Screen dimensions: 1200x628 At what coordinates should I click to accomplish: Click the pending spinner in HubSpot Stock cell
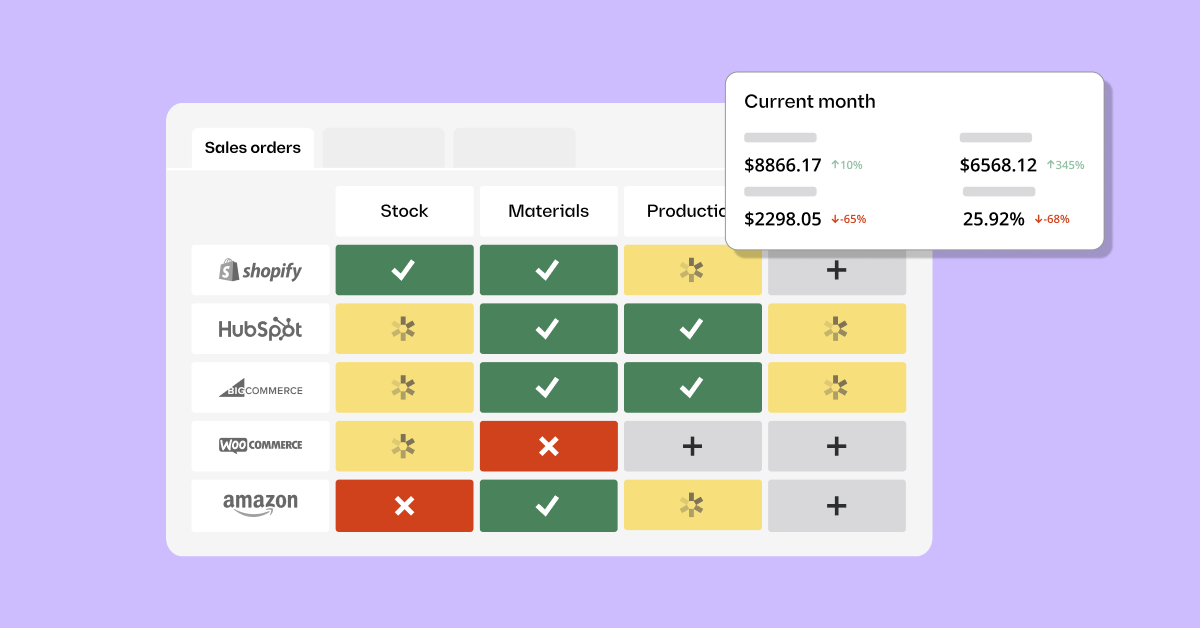tap(404, 329)
